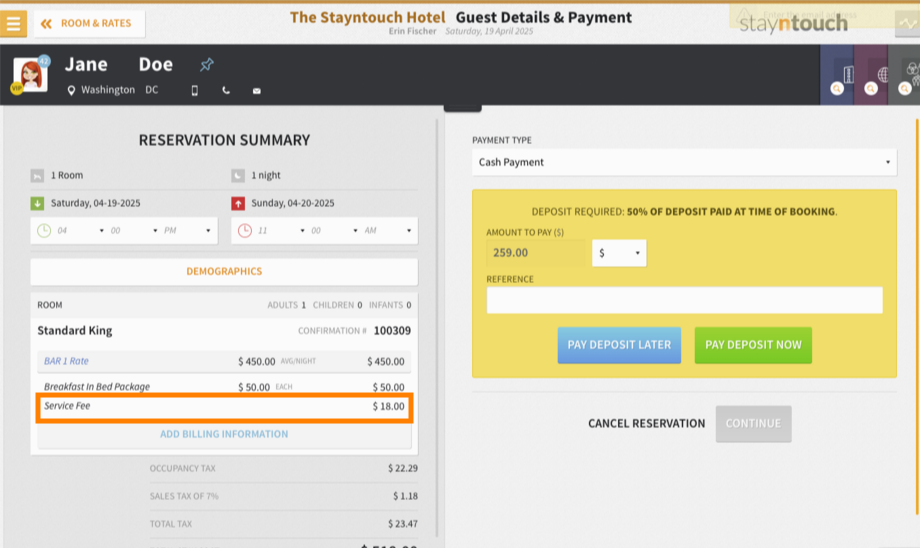Open the Payment Type Cash Payment dropdown
The width and height of the screenshot is (920, 548).
[684, 163]
